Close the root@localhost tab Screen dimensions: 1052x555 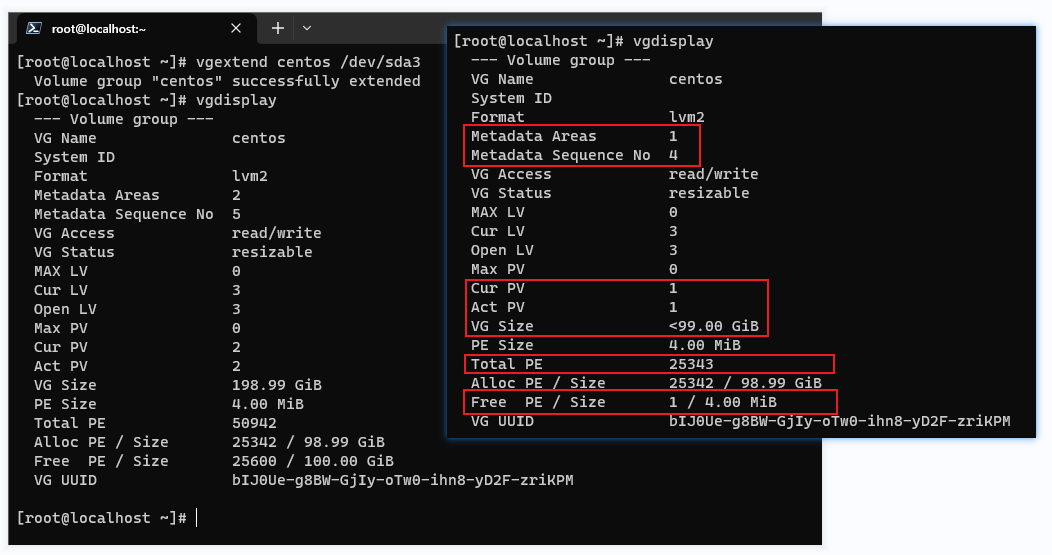236,29
